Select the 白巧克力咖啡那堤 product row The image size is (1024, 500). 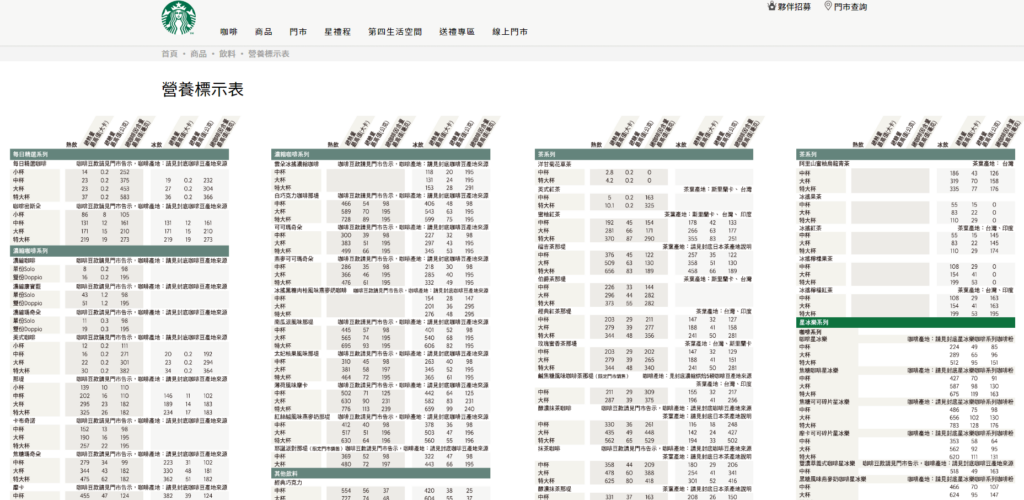click(381, 195)
